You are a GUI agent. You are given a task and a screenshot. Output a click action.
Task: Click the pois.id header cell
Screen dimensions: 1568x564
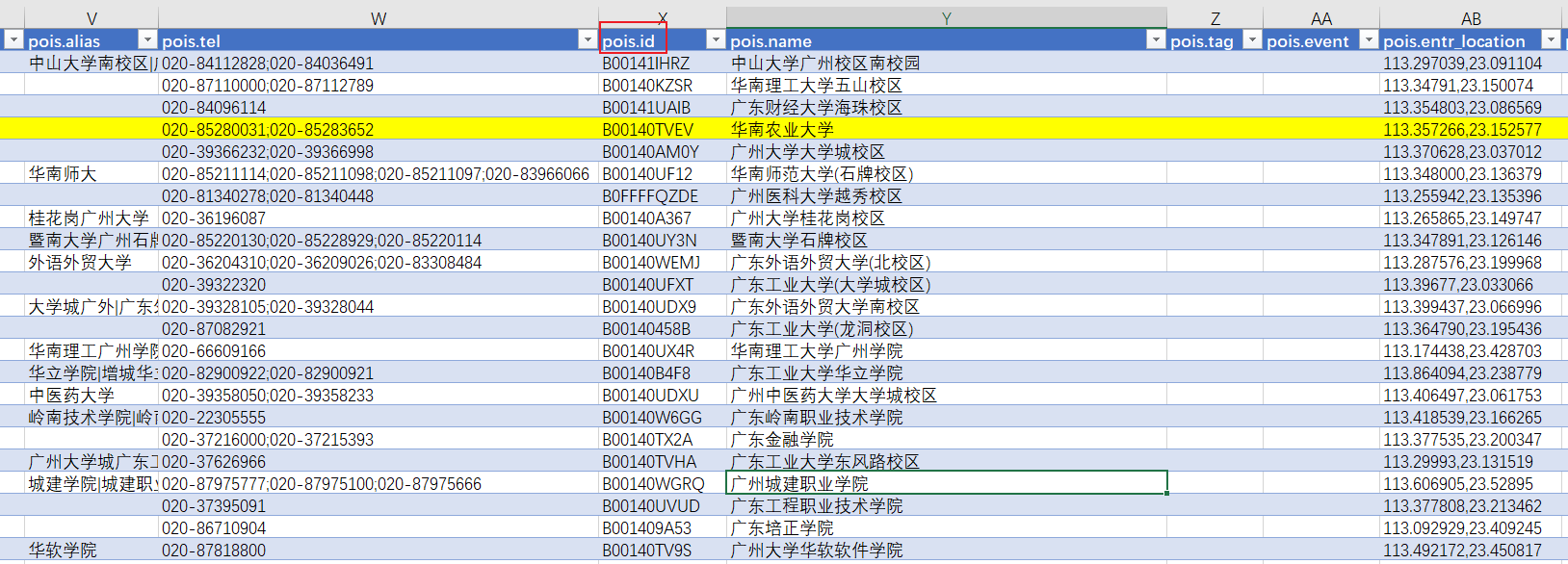pyautogui.click(x=663, y=40)
